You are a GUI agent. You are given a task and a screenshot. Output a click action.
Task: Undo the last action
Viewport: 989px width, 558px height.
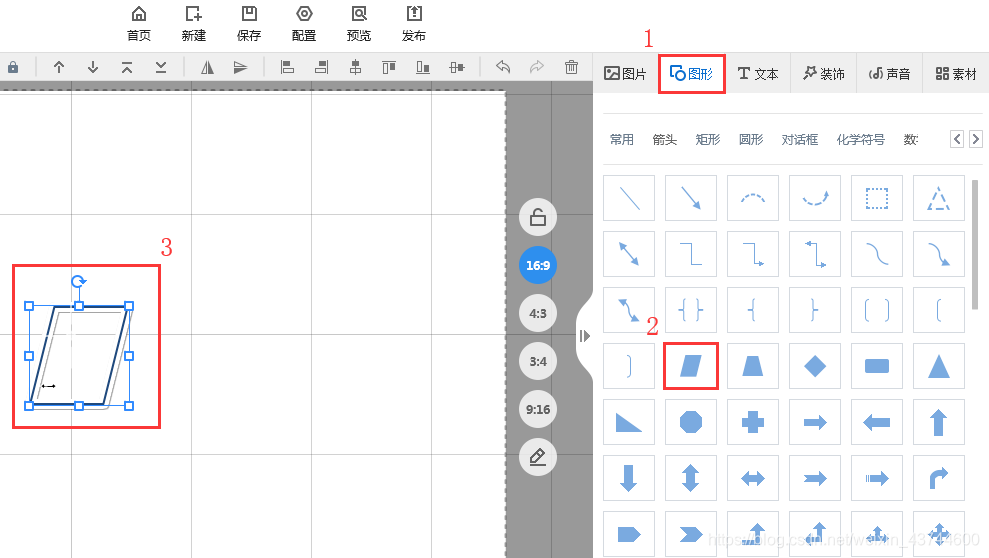pos(503,66)
